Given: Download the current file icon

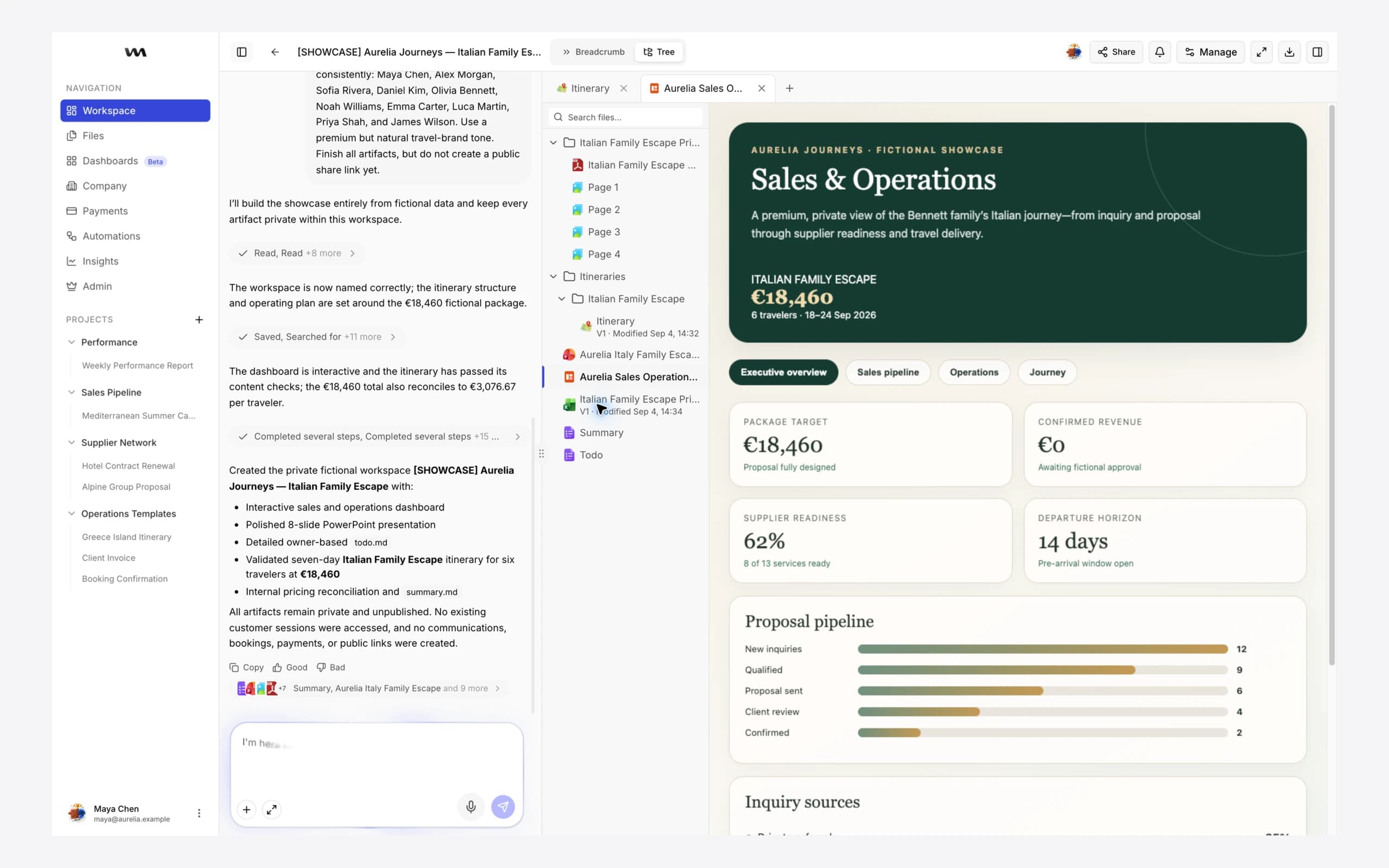Looking at the screenshot, I should 1289,52.
